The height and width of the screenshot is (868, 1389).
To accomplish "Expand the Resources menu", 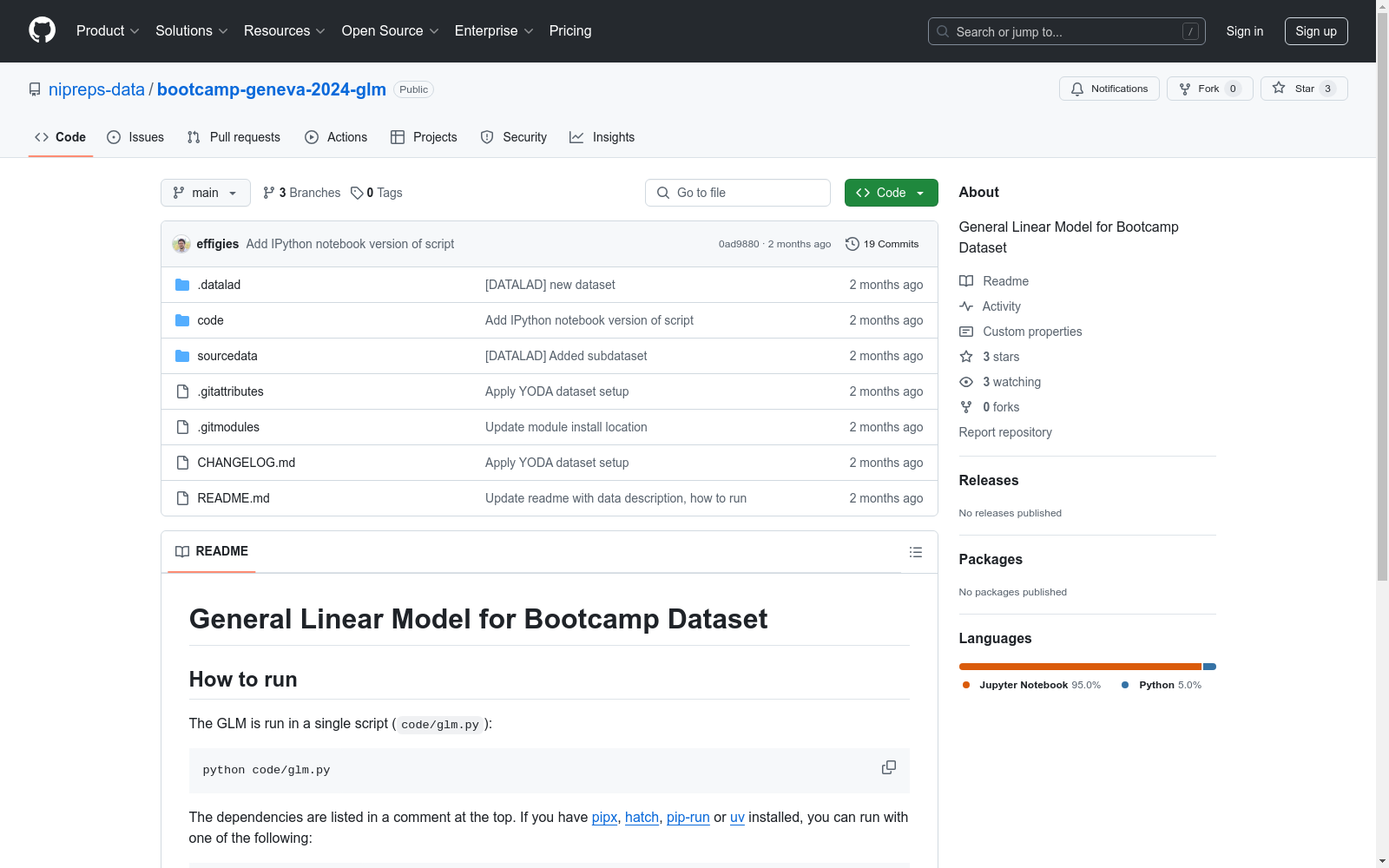I will pos(285,31).
